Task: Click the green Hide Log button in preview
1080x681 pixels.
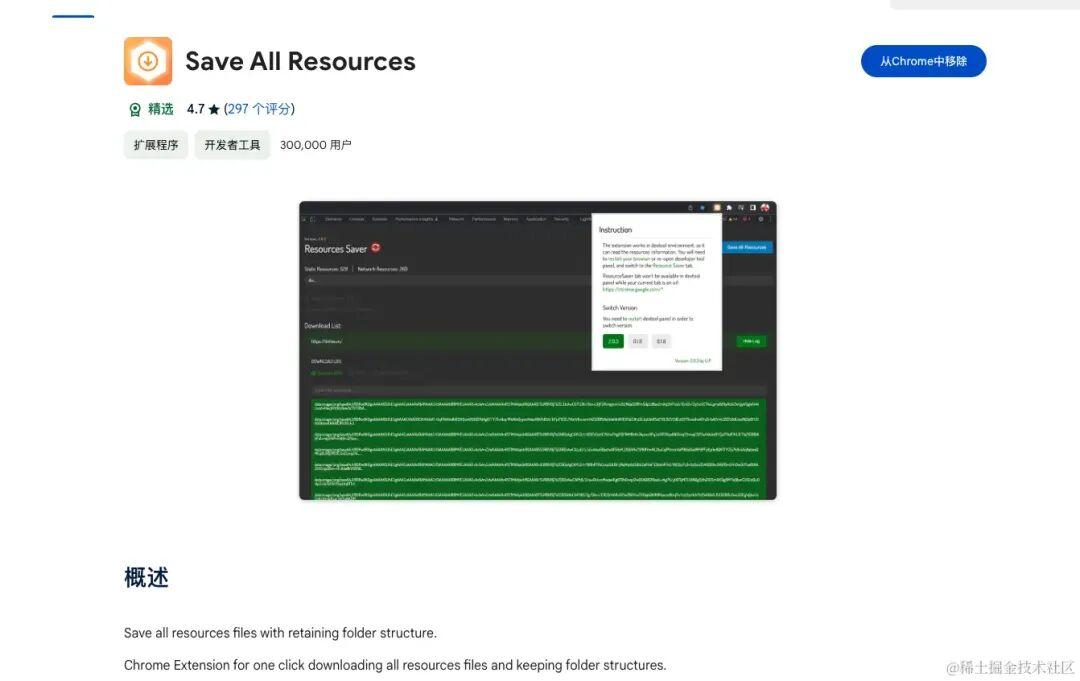Action: point(751,341)
